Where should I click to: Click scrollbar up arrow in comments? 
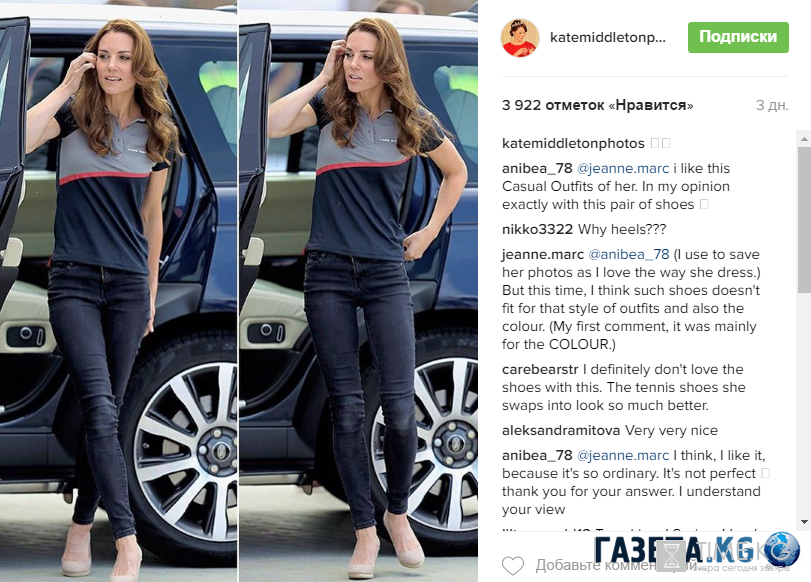pos(804,139)
